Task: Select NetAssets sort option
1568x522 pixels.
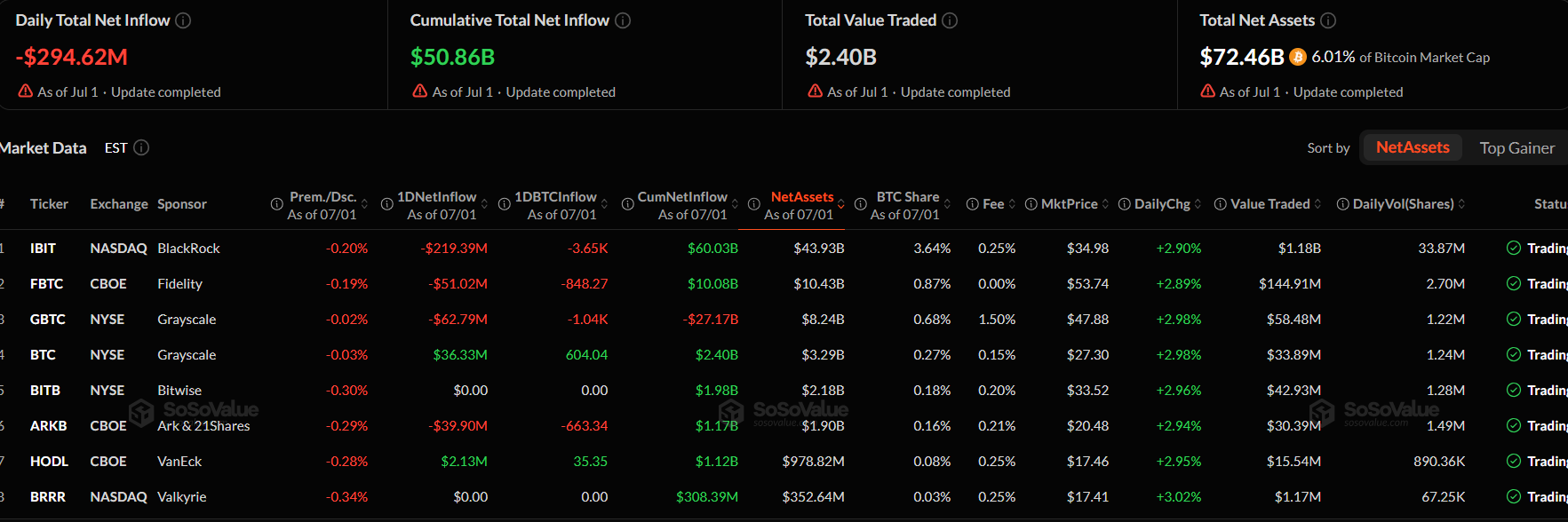Action: click(x=1413, y=147)
